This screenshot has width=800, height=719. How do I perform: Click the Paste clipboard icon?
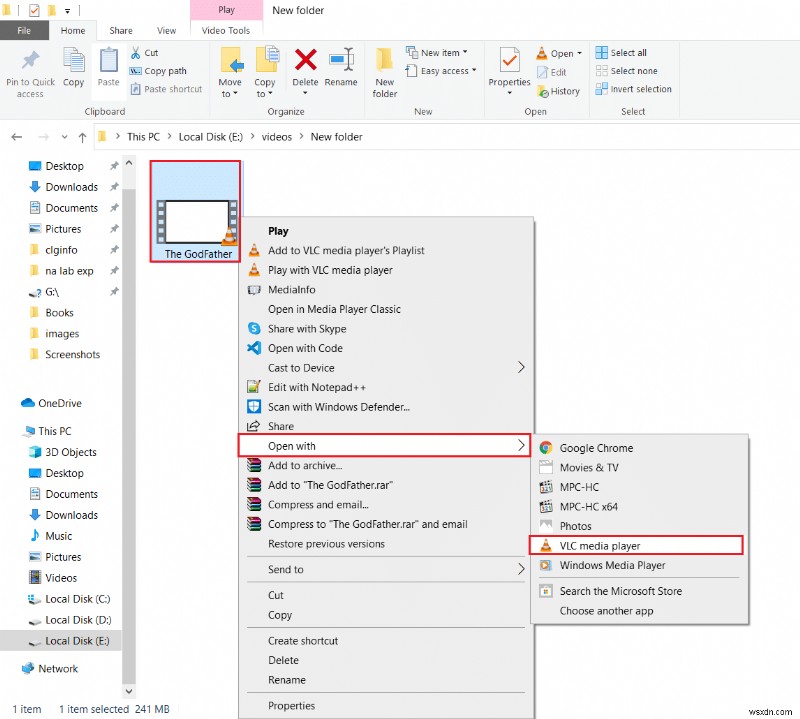click(108, 60)
